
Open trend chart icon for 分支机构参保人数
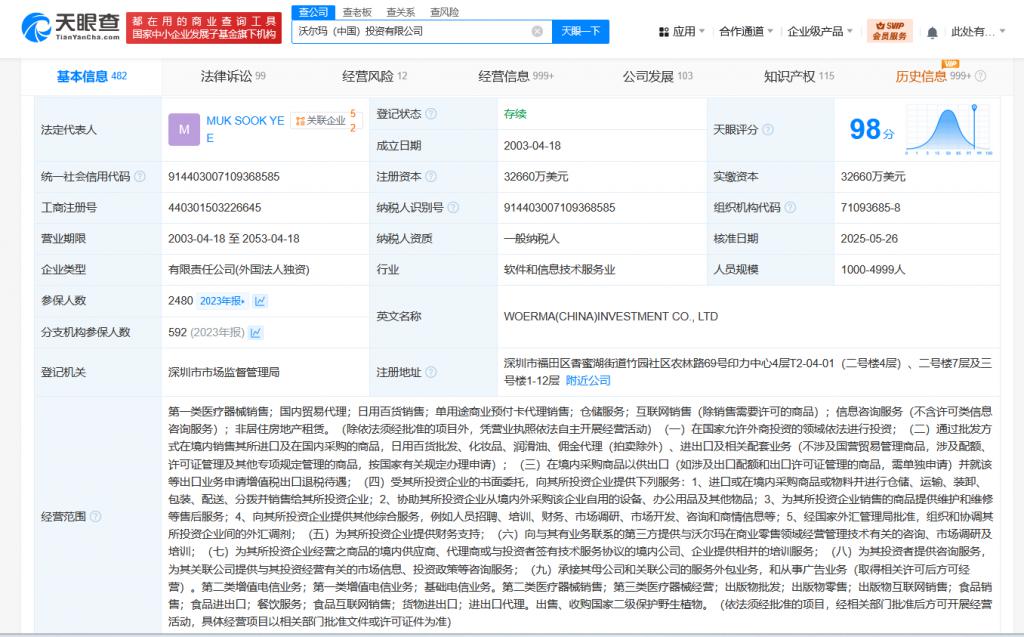(x=255, y=333)
